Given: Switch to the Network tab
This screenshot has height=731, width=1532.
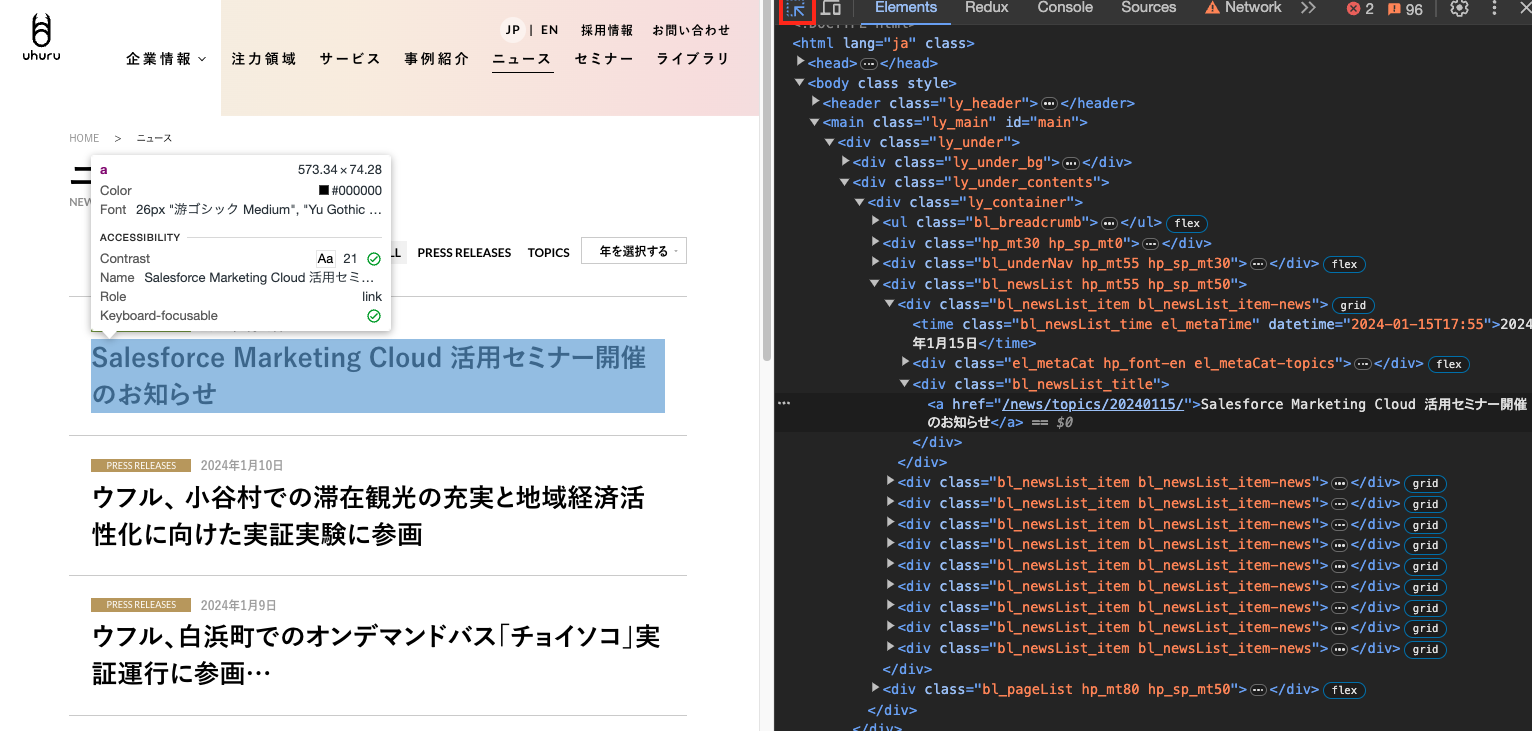Looking at the screenshot, I should [1243, 8].
